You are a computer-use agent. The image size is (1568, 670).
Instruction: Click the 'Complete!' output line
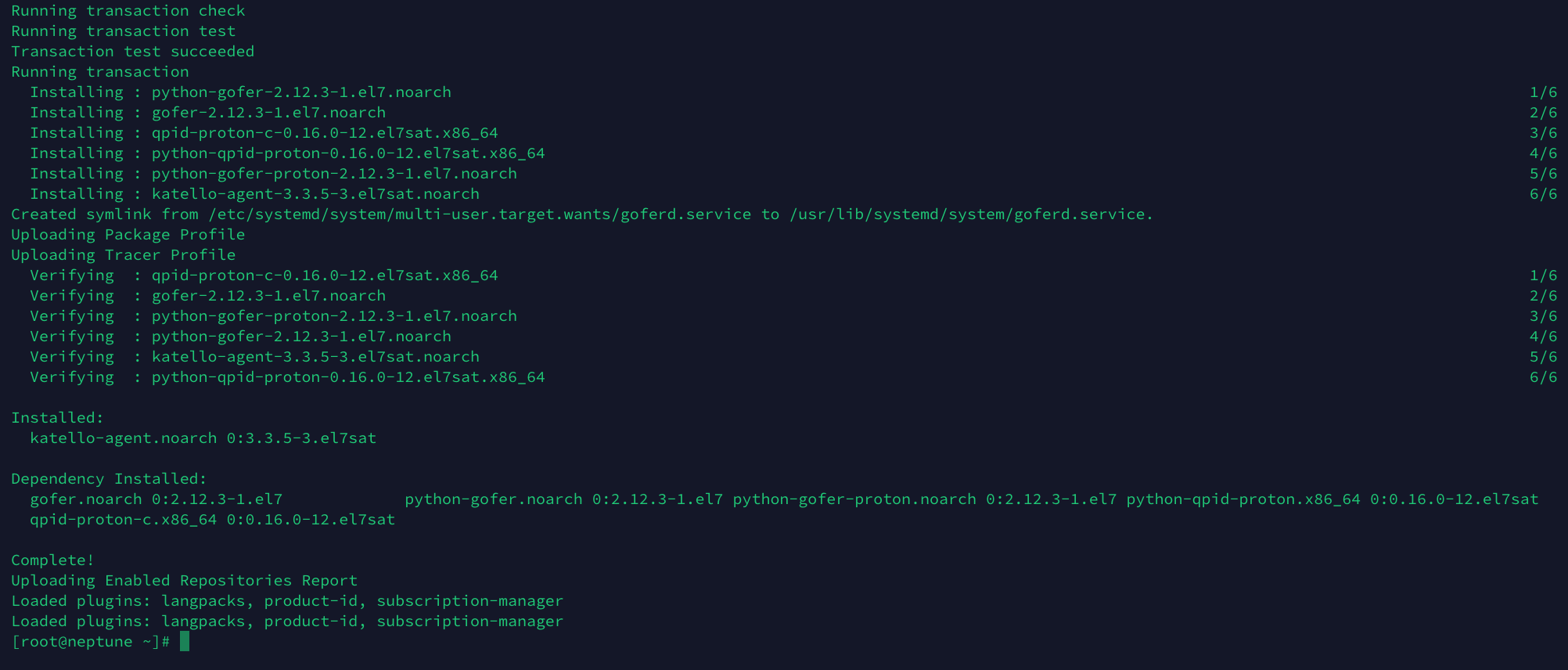52,560
